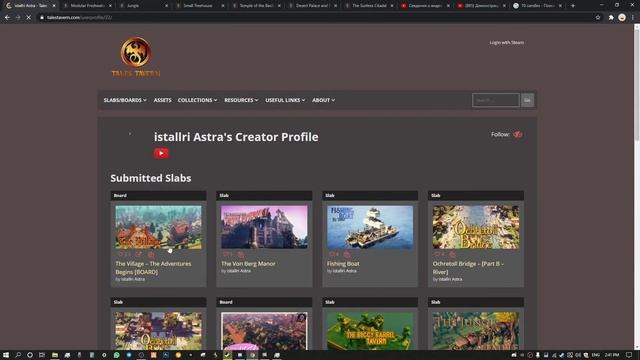
Task: Open a new browser tab
Action: tap(573, 6)
